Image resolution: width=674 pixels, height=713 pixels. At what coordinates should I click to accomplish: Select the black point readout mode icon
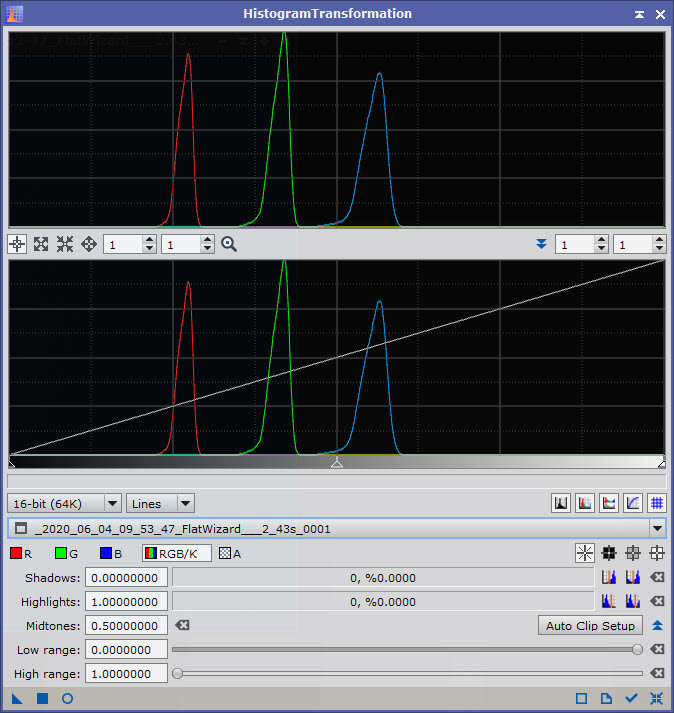tap(609, 553)
